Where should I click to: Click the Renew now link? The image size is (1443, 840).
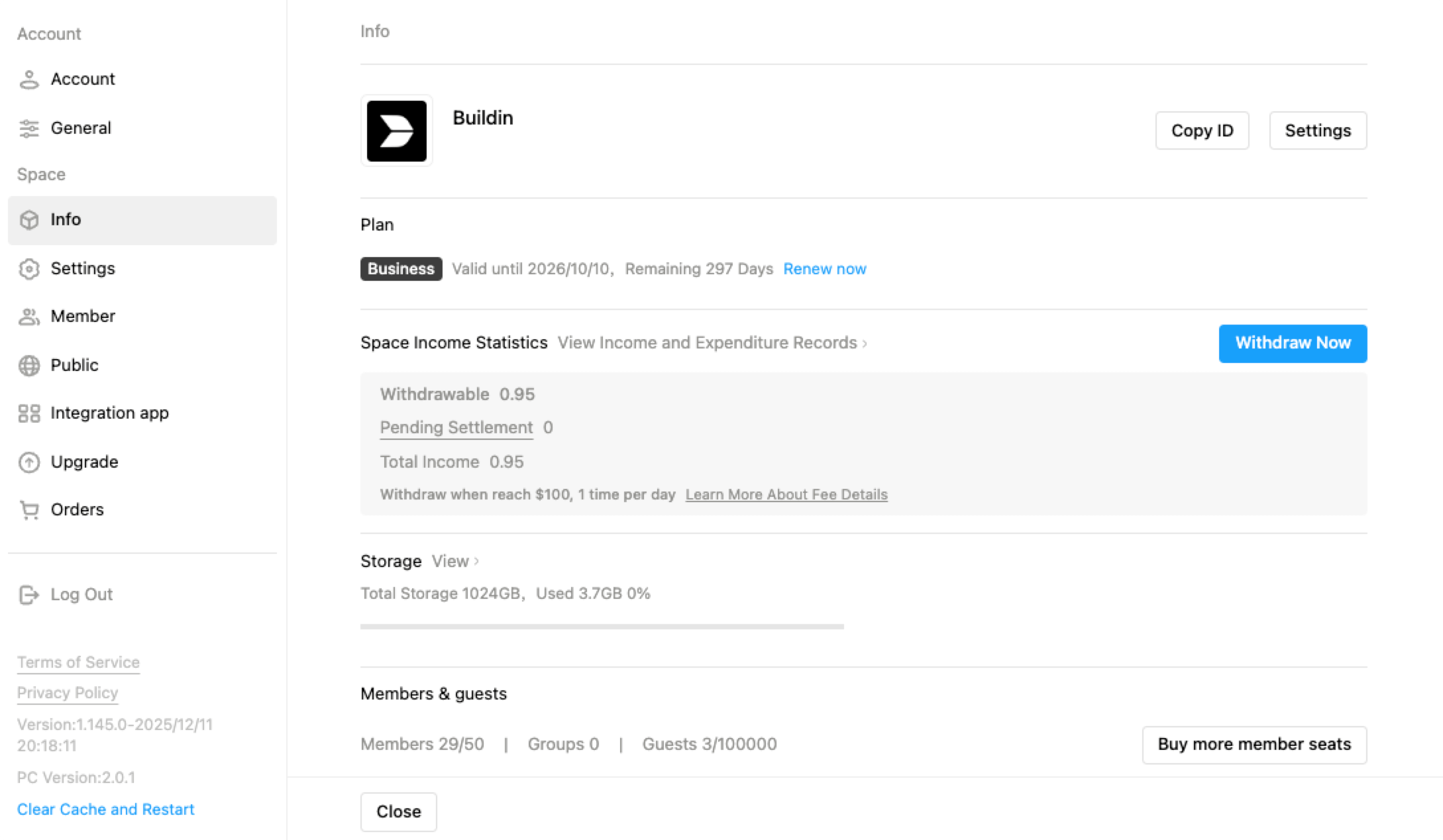[825, 269]
